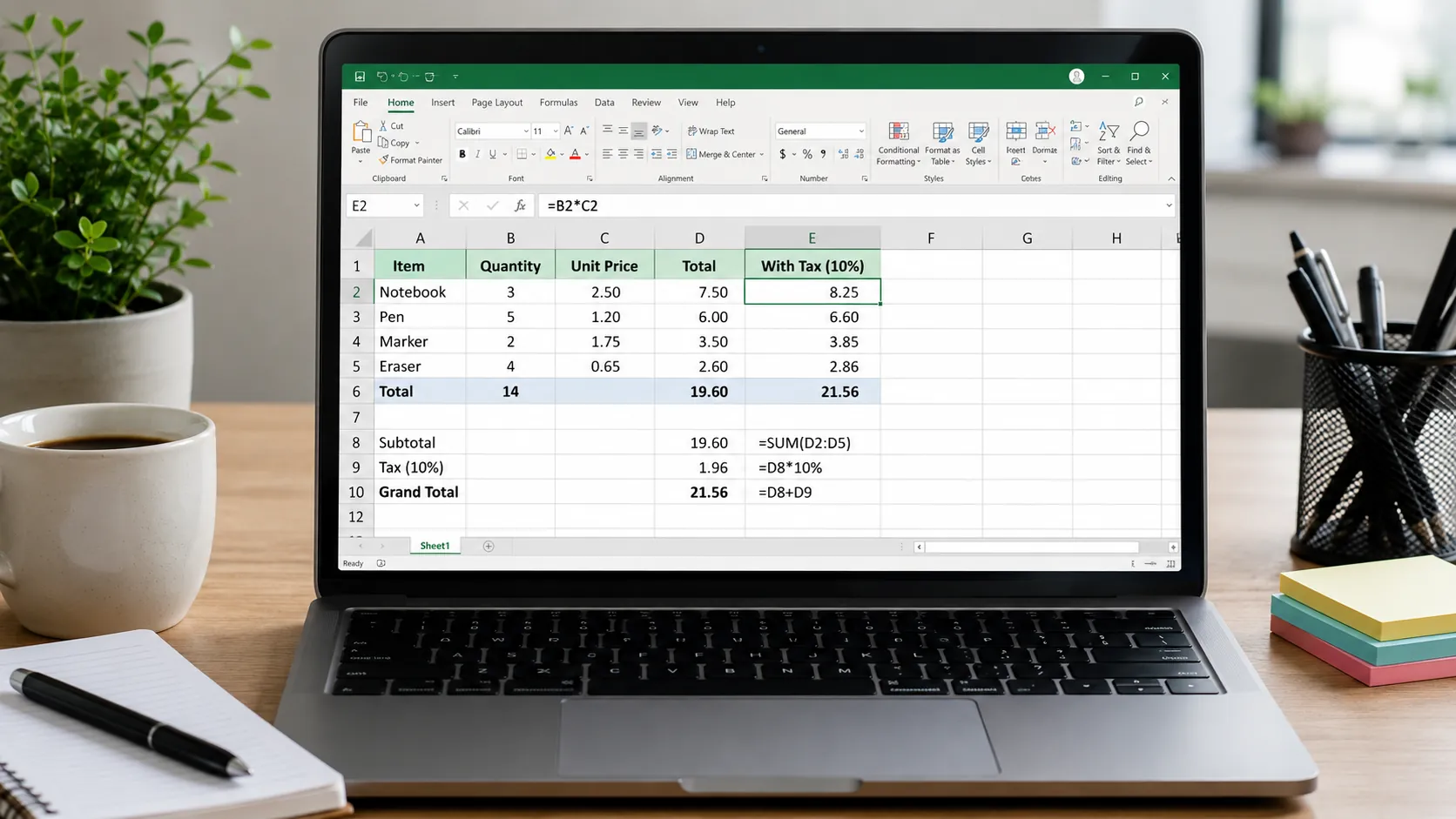Select the Sheet1 worksheet tab
The height and width of the screenshot is (819, 1456).
[x=435, y=546]
